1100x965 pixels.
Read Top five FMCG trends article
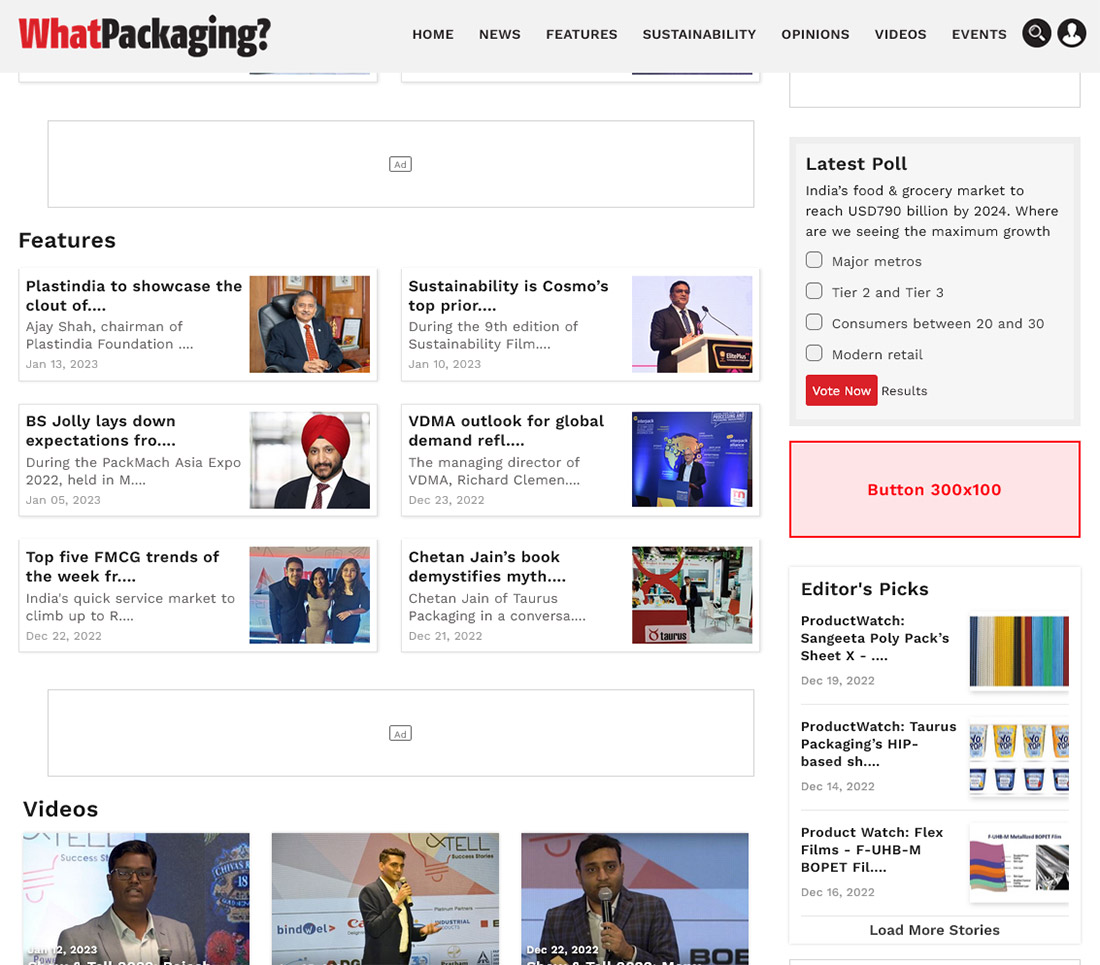pos(123,567)
